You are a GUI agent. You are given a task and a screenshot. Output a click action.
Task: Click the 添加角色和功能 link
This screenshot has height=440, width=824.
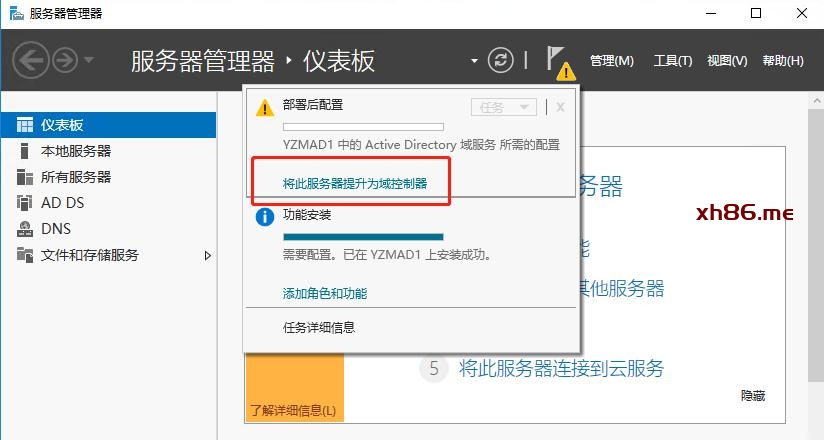point(325,293)
